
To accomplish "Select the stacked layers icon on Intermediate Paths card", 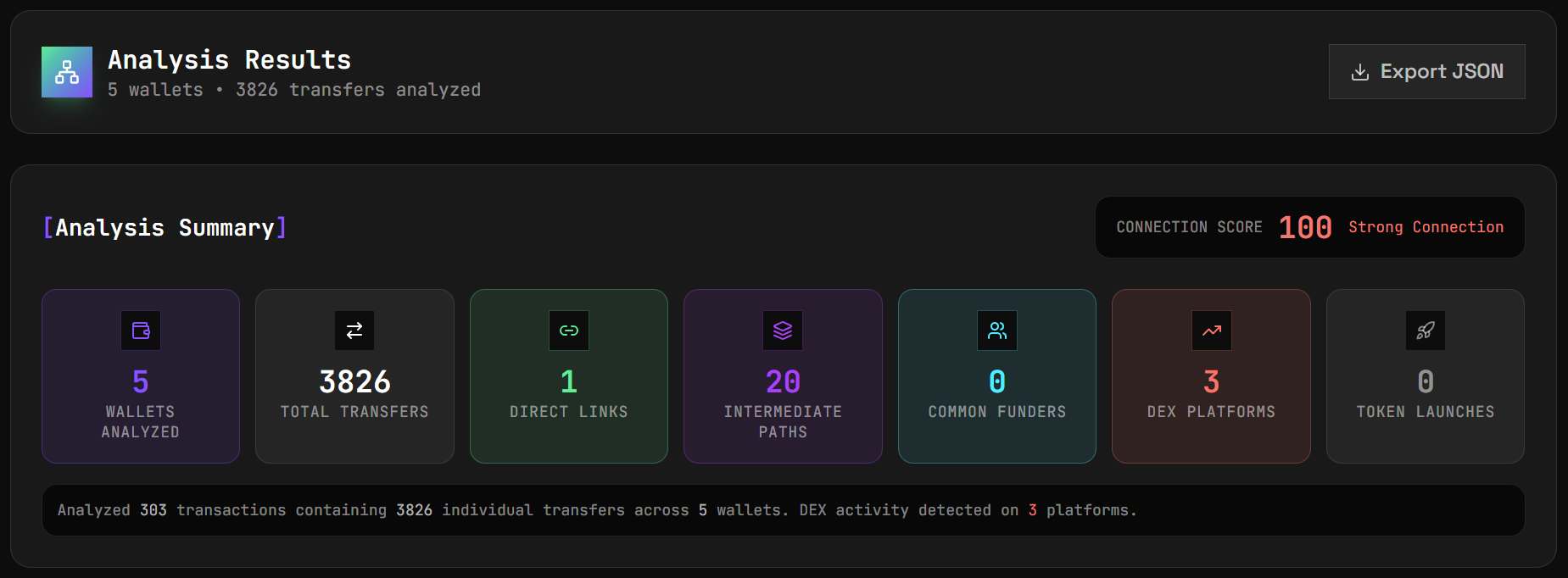I will click(x=783, y=331).
